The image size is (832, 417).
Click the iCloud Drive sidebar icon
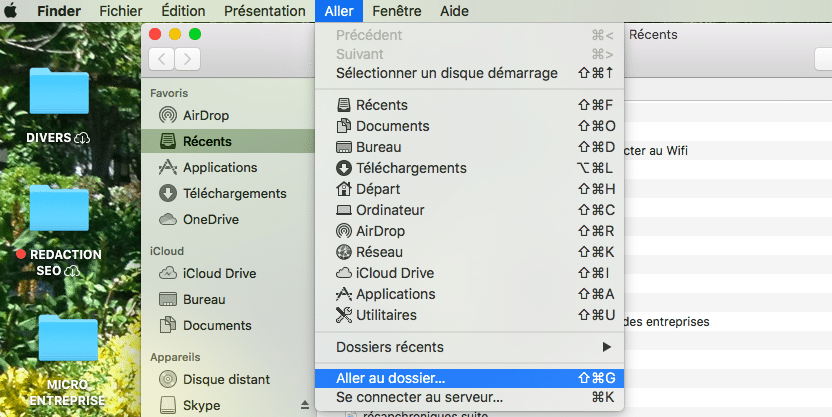tap(168, 273)
